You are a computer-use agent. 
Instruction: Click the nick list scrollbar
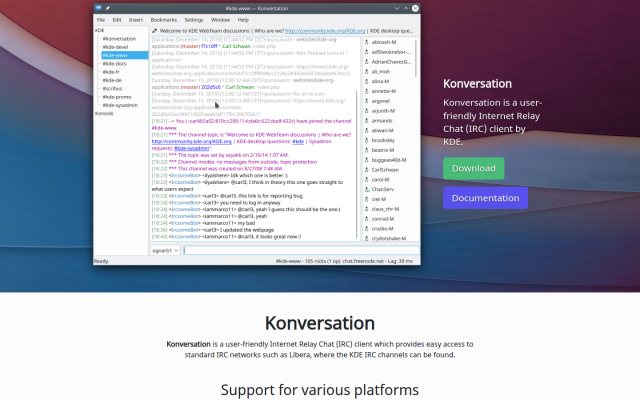(x=416, y=58)
